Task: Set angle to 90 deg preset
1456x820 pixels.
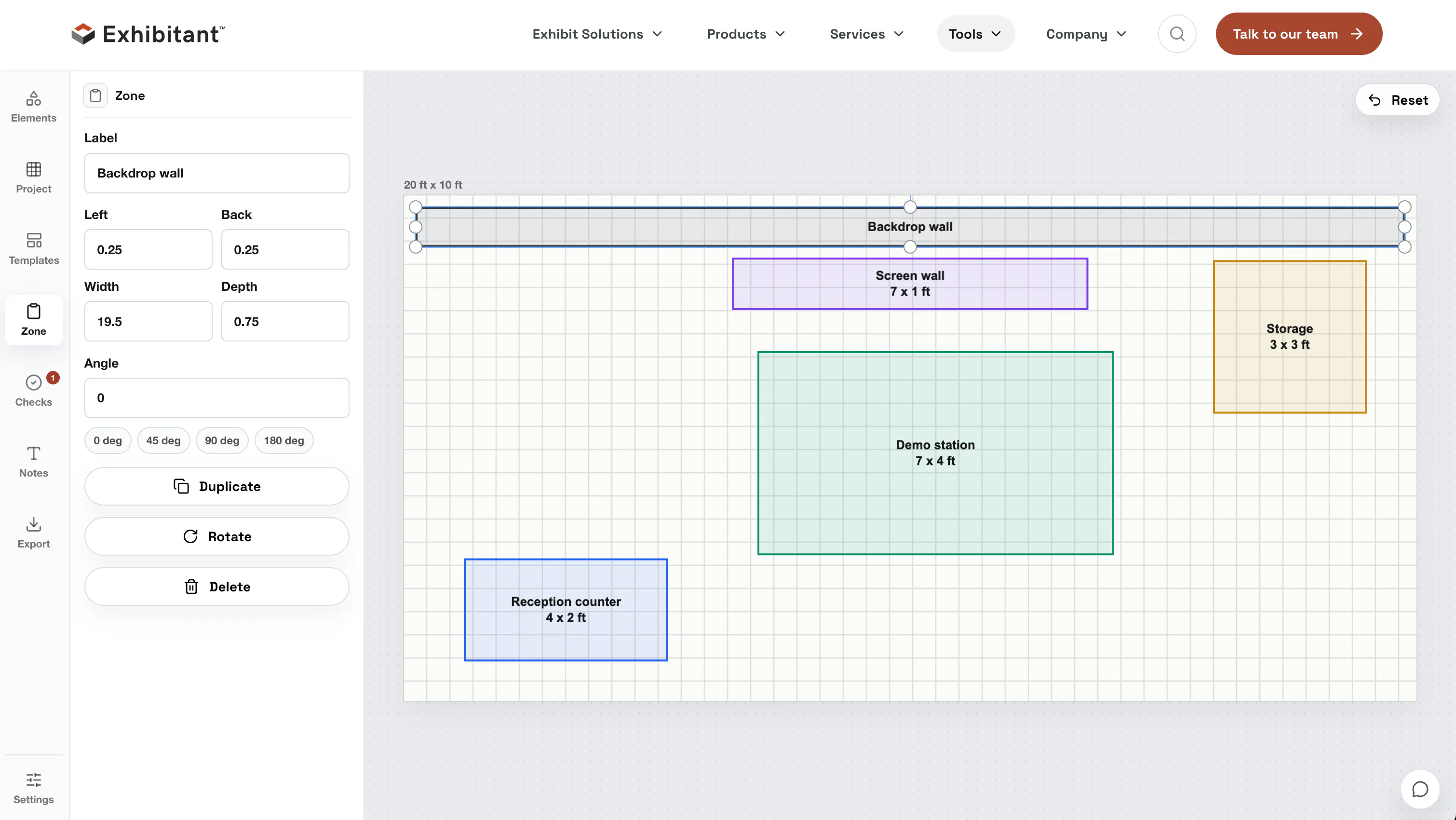Action: [x=222, y=440]
